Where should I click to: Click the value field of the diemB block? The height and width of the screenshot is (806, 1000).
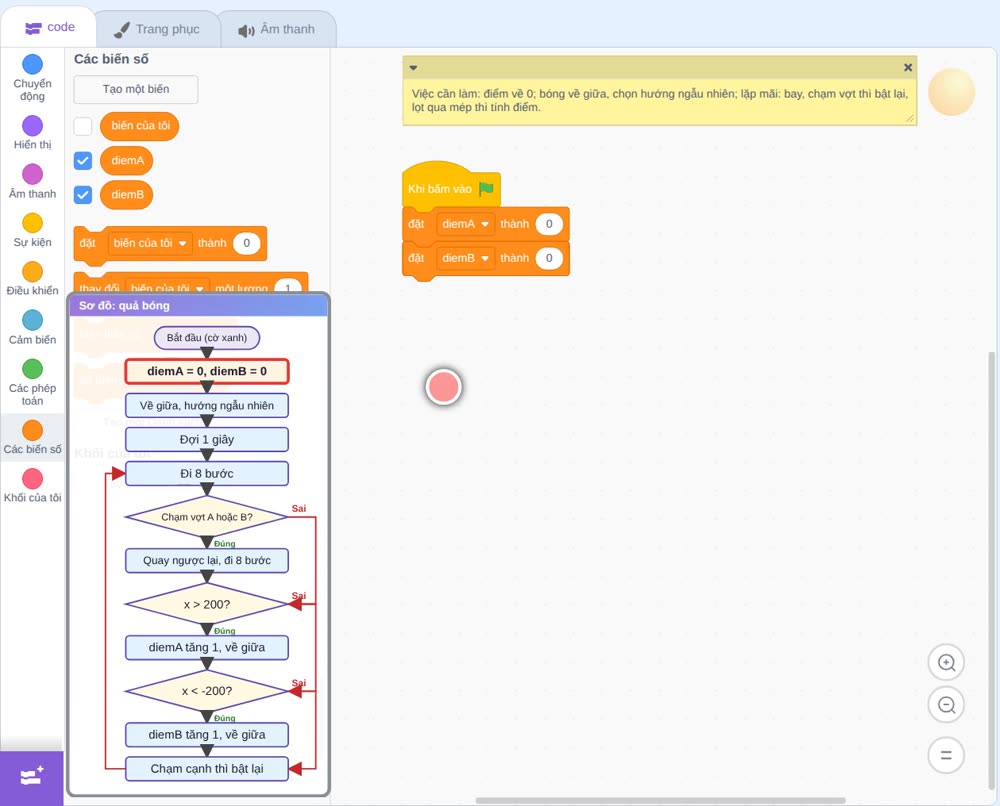(x=548, y=258)
